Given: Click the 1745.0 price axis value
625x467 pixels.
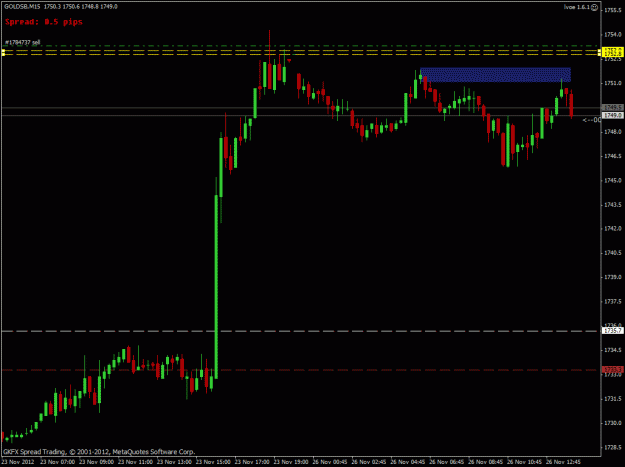Looking at the screenshot, I should [613, 180].
